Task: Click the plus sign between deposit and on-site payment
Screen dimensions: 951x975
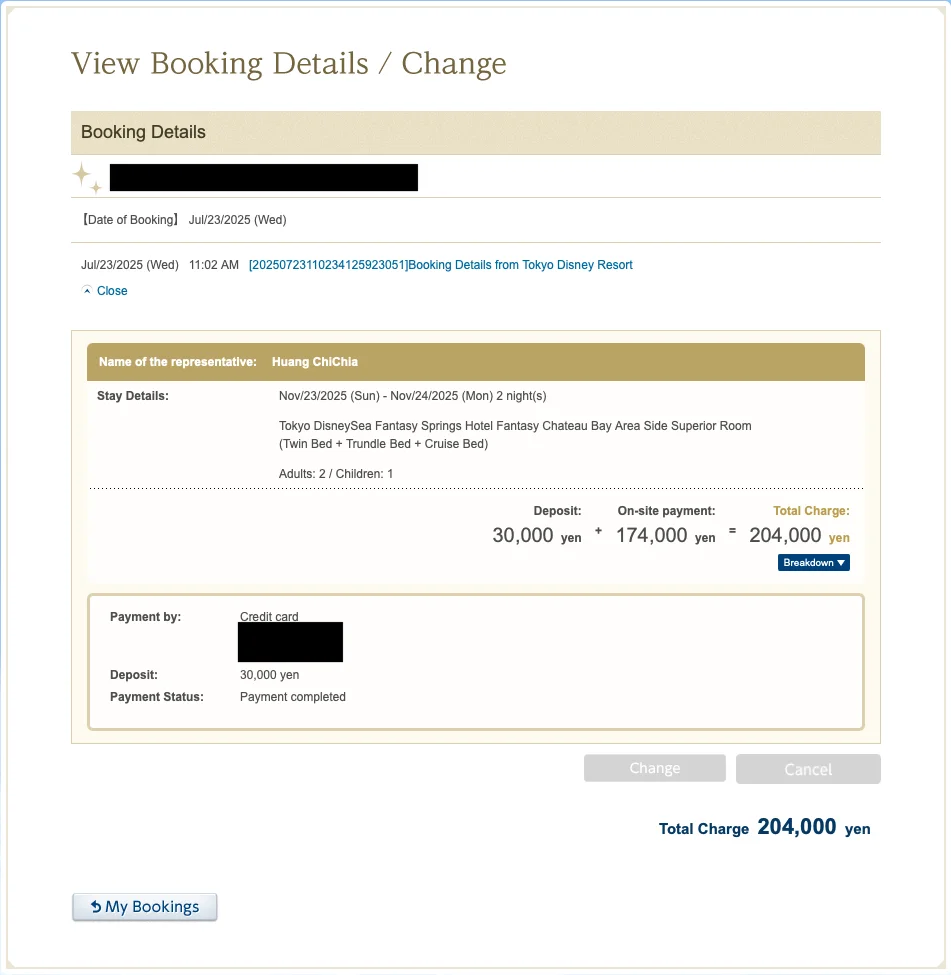Action: [x=598, y=531]
